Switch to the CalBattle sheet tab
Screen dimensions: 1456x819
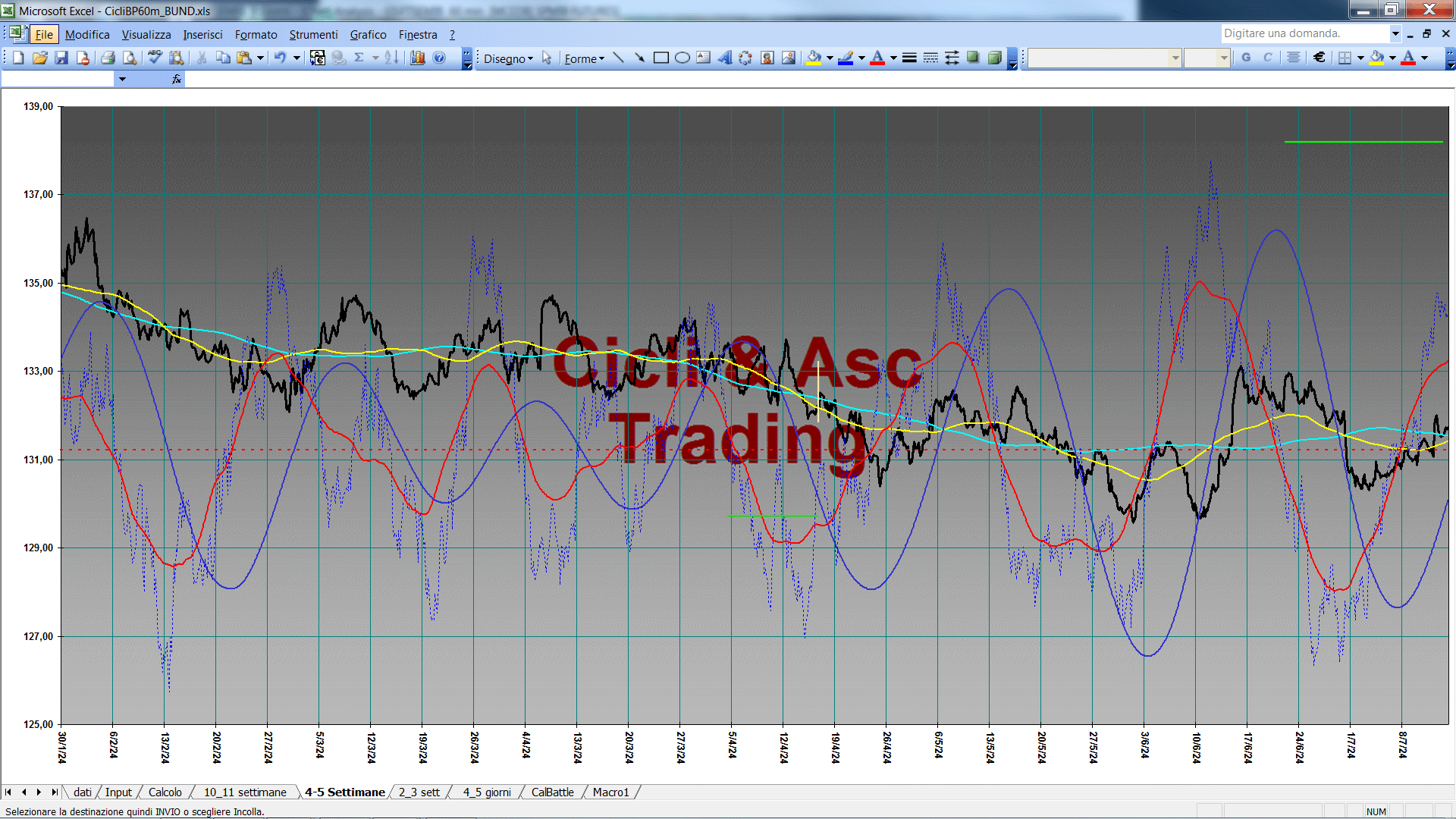[552, 792]
